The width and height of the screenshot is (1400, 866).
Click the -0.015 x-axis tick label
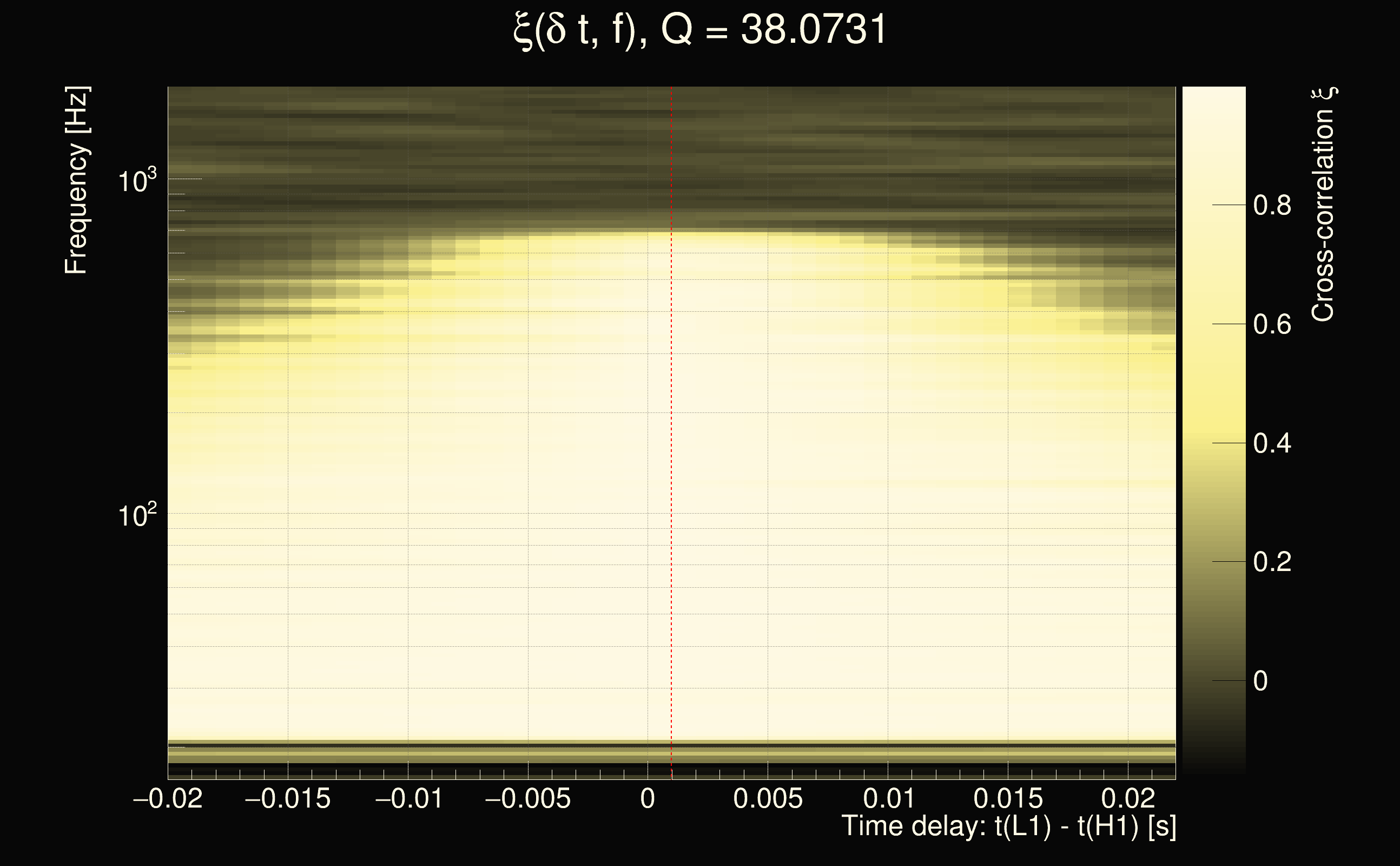(287, 798)
